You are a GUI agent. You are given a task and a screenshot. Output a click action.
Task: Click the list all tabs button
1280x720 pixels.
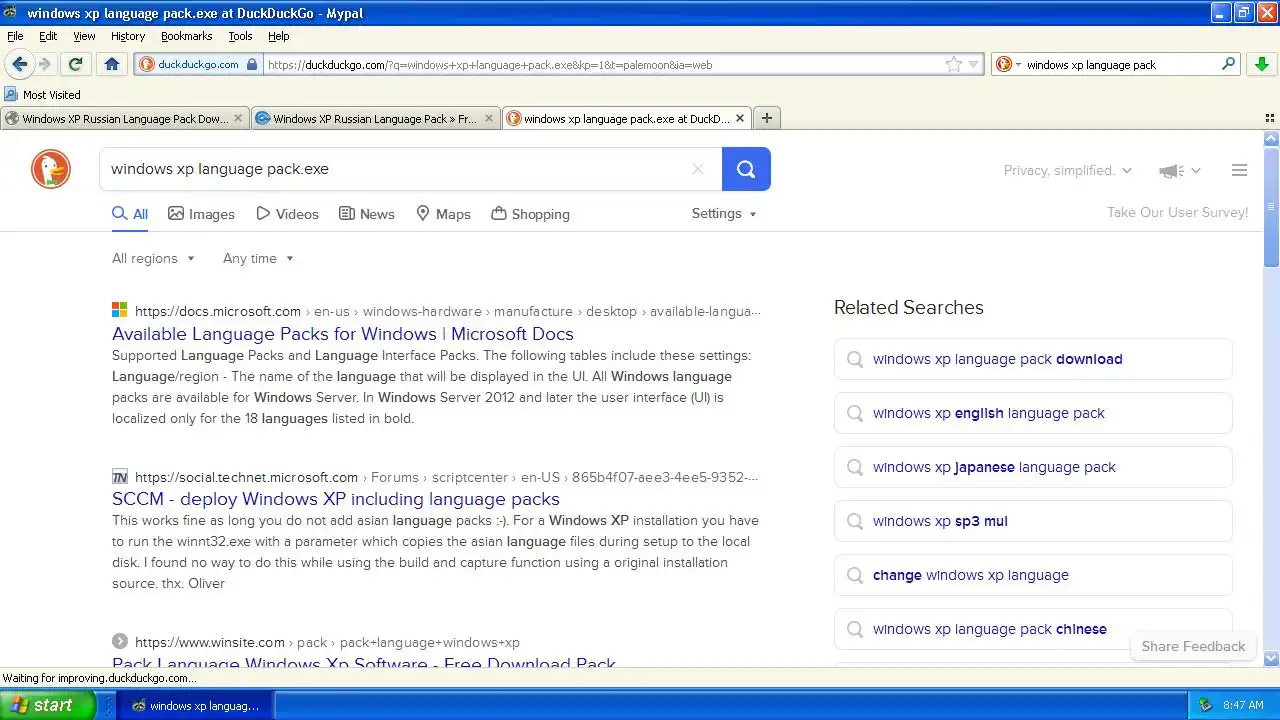(x=1270, y=118)
